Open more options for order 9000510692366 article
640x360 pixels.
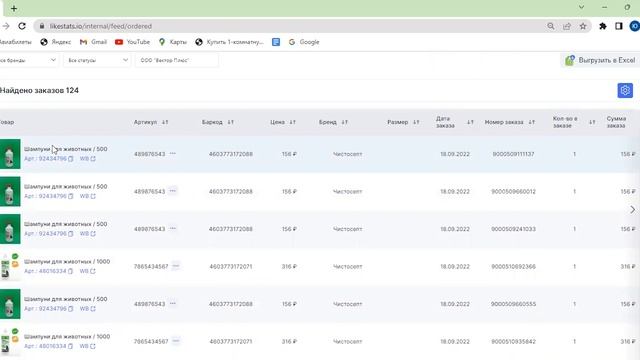[x=176, y=266]
